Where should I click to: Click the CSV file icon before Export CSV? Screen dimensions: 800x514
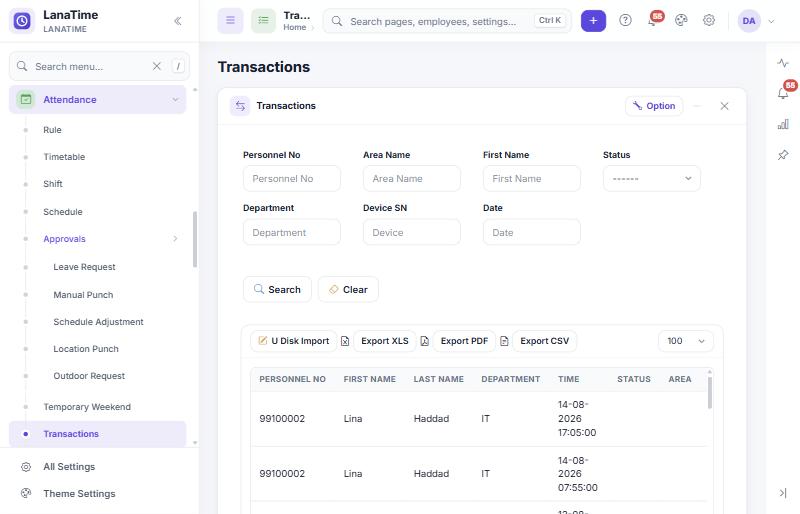pos(504,341)
